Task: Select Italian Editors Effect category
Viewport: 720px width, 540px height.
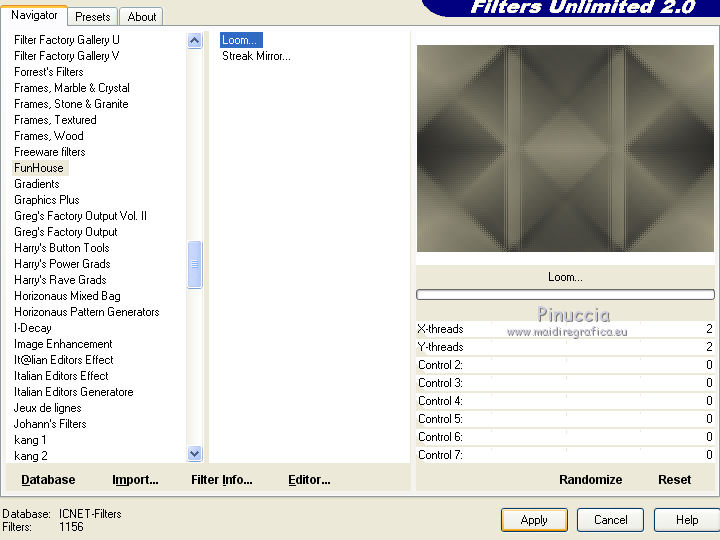Action: coord(61,376)
